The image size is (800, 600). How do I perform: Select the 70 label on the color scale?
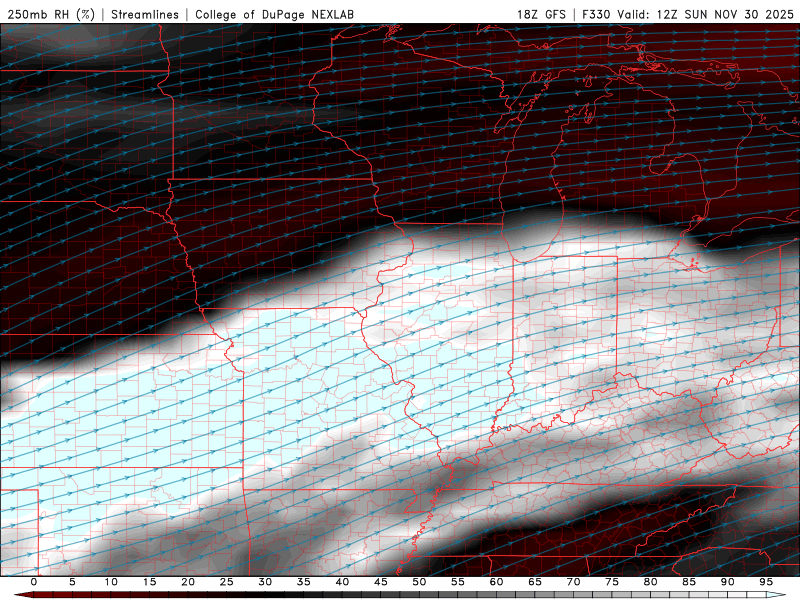click(x=573, y=582)
